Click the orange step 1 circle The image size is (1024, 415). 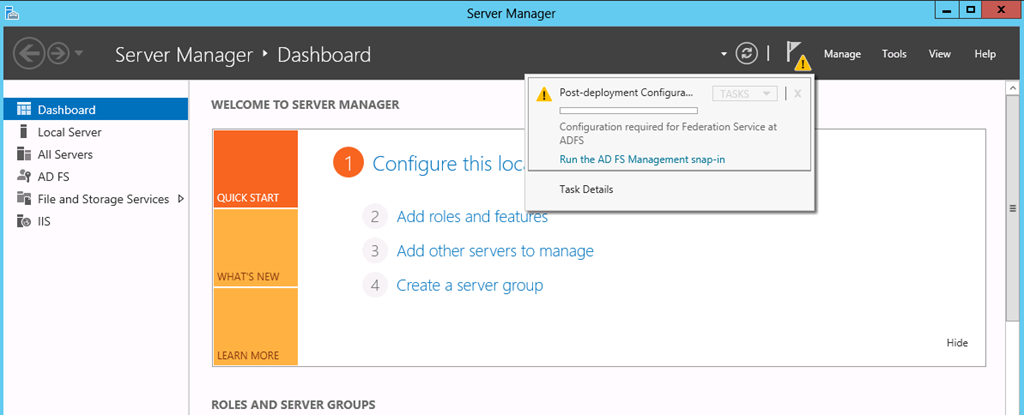tap(348, 163)
